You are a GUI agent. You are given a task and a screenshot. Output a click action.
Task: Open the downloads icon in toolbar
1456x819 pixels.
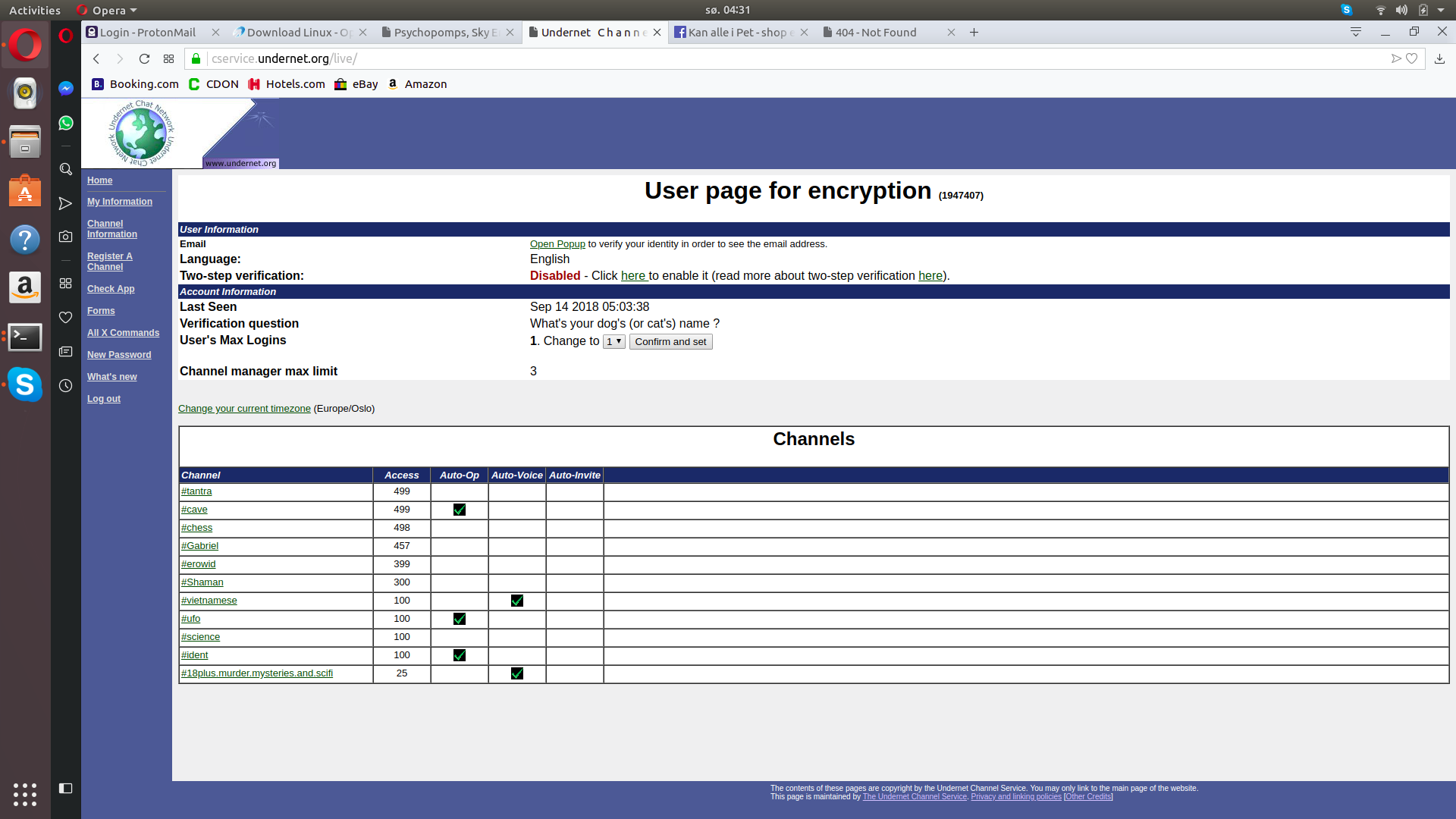1439,58
